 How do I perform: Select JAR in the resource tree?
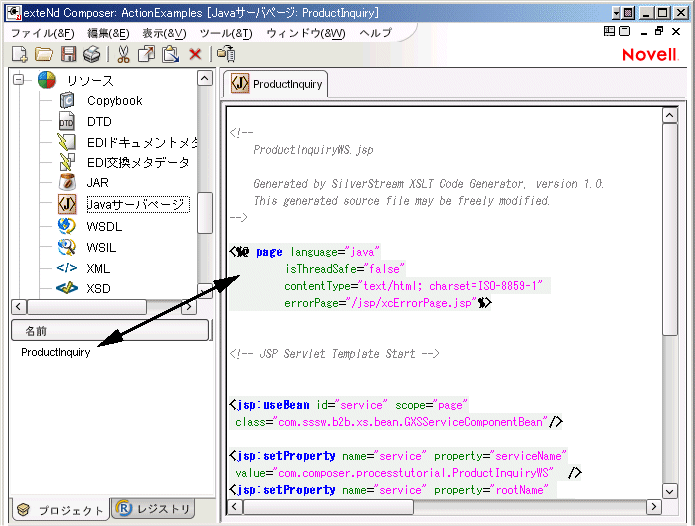click(x=98, y=183)
